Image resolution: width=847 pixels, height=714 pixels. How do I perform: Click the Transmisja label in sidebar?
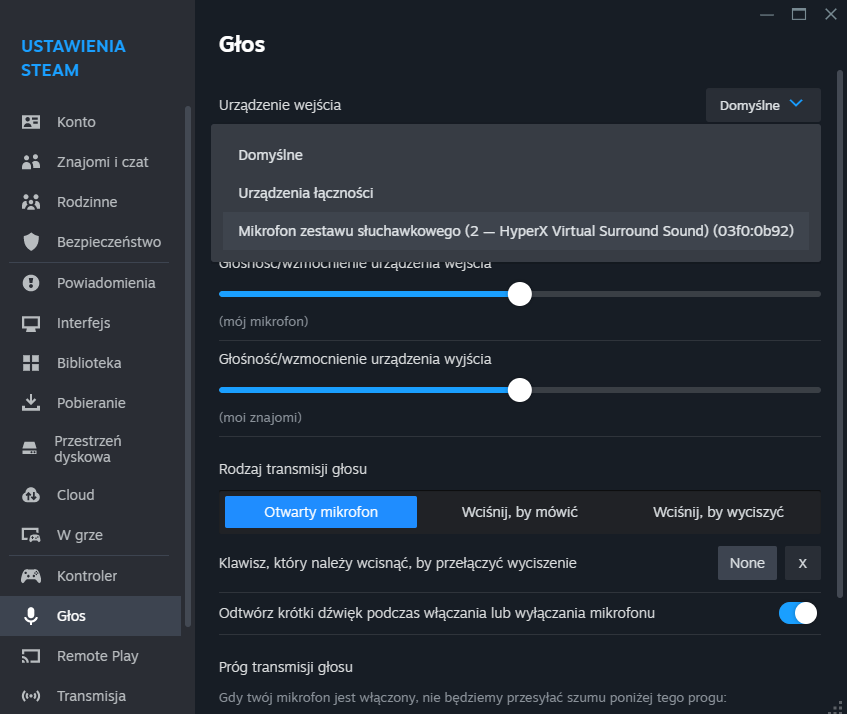91,696
